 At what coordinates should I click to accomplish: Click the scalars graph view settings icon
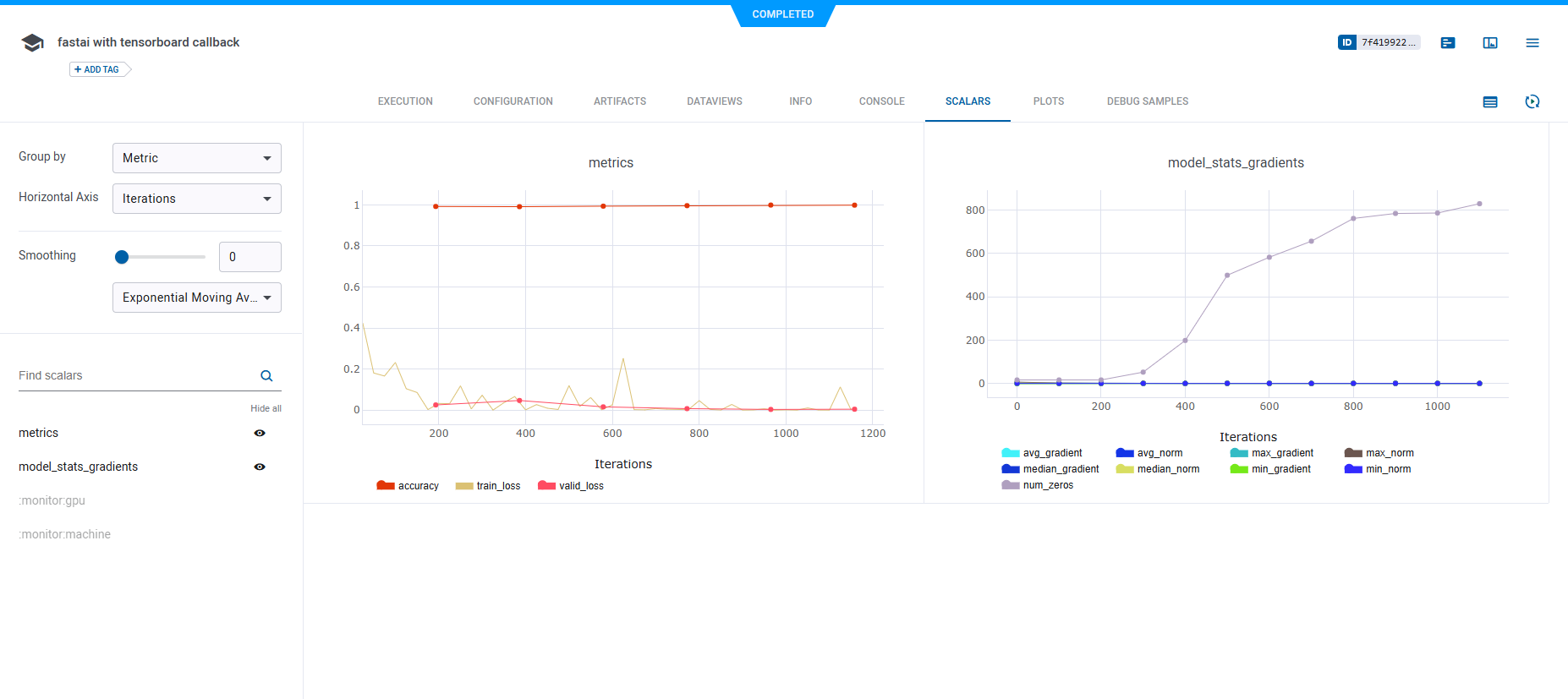pyautogui.click(x=1490, y=101)
